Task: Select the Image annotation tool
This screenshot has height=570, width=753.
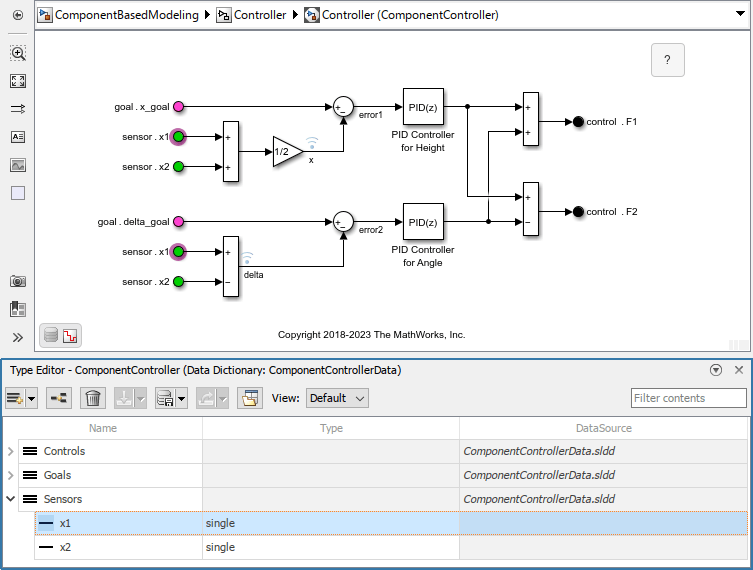Action: click(18, 165)
